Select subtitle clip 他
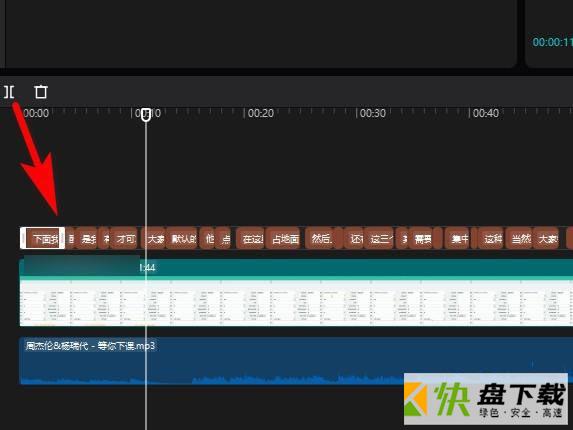Screen dimensions: 573x430 208,239
